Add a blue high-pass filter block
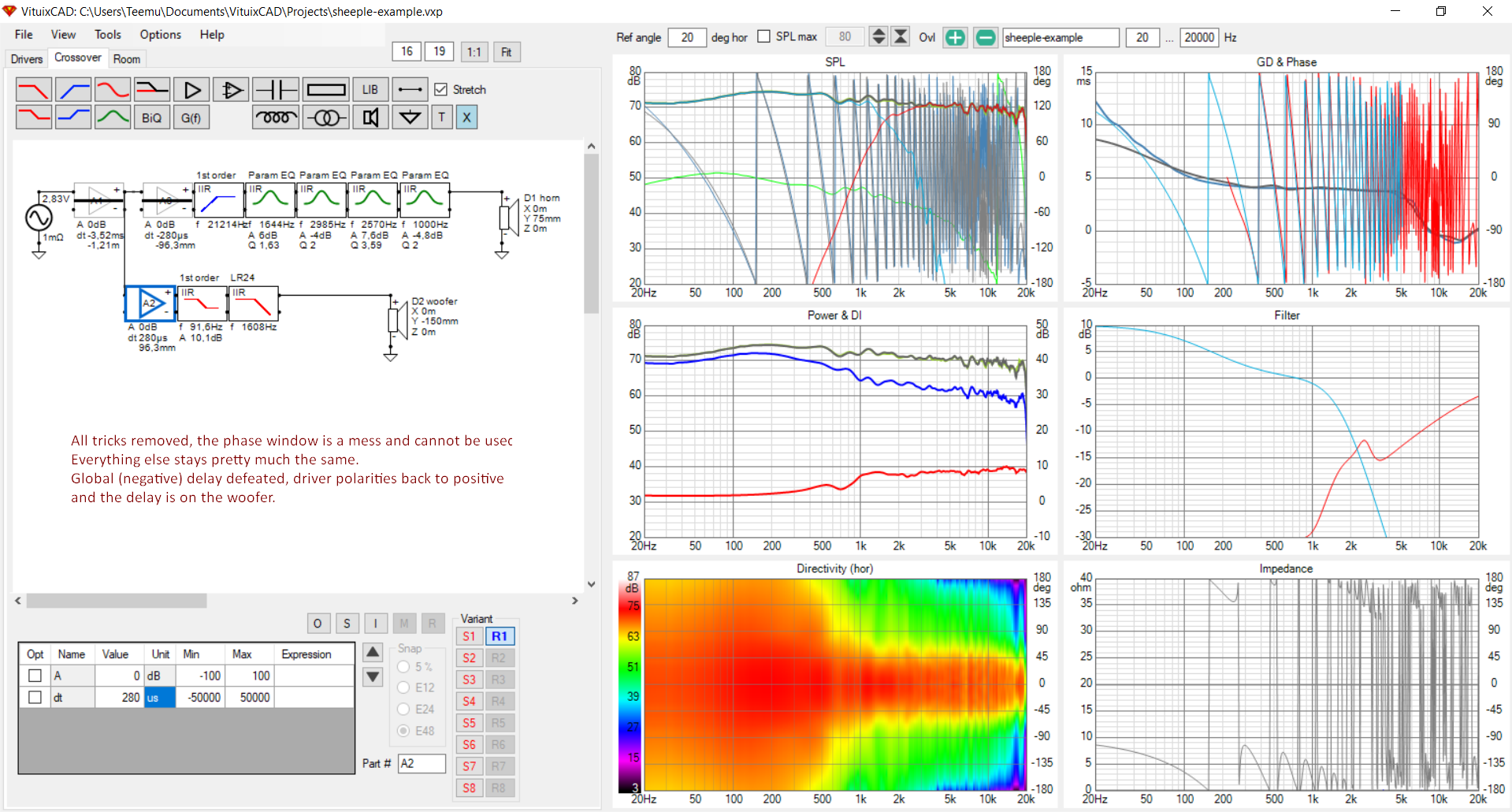1512x812 pixels. (73, 90)
